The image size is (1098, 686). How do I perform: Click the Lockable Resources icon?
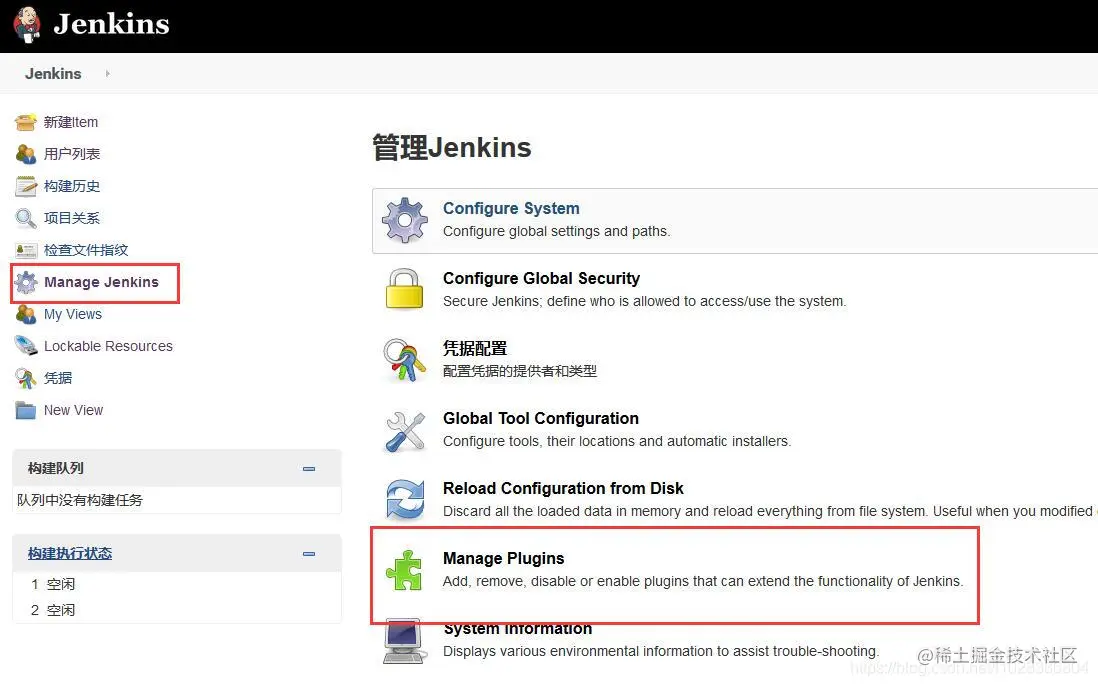[x=26, y=346]
